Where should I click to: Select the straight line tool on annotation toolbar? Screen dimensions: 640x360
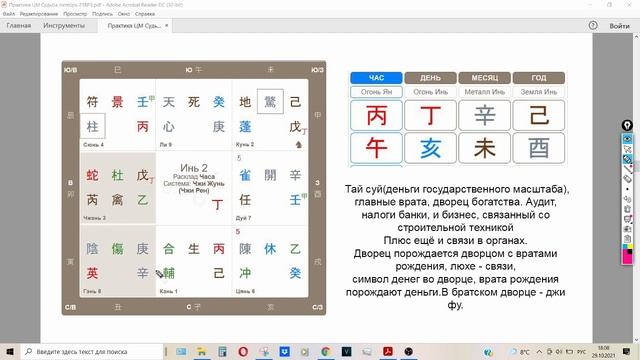(627, 169)
